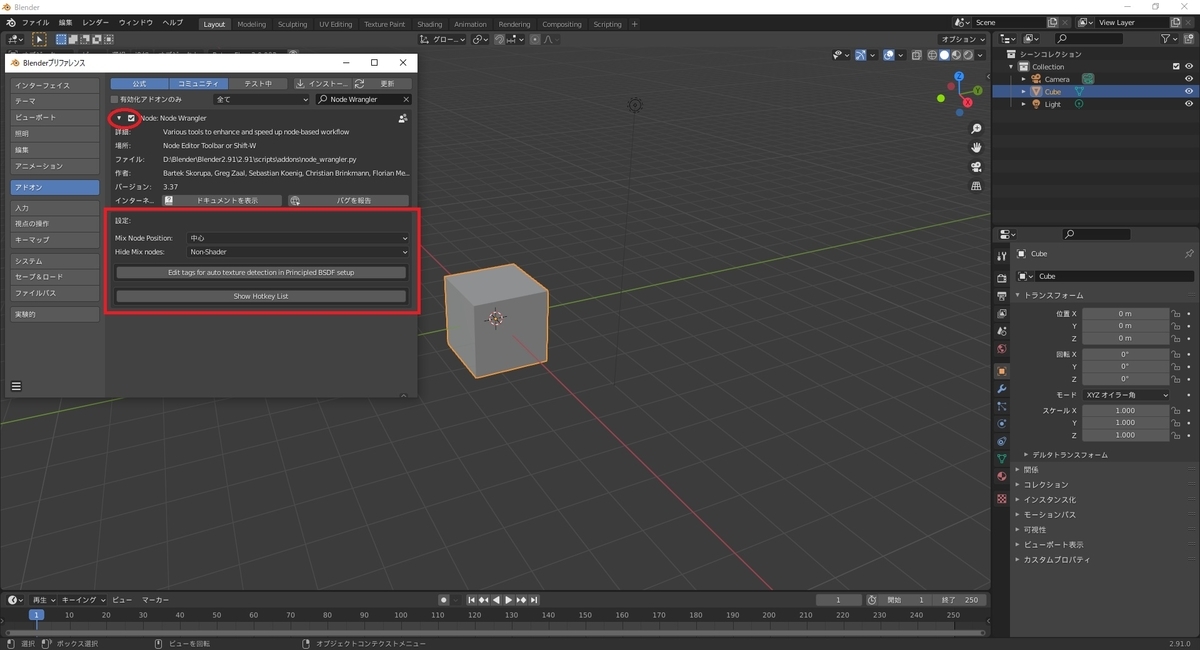Open the Hide Mix nodes dropdown
This screenshot has width=1200, height=650.
[x=299, y=252]
